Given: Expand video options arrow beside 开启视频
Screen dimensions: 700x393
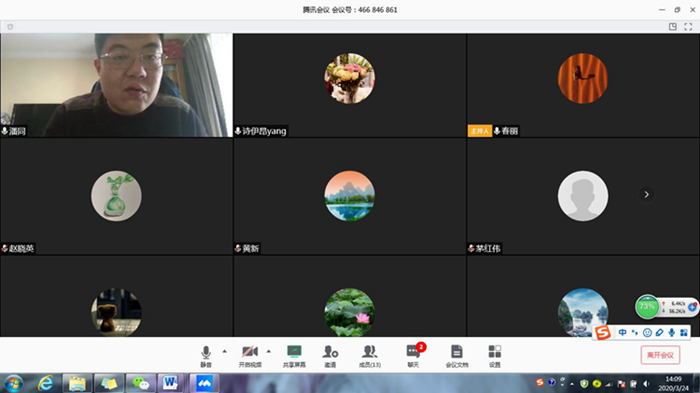Looking at the screenshot, I should tap(269, 351).
